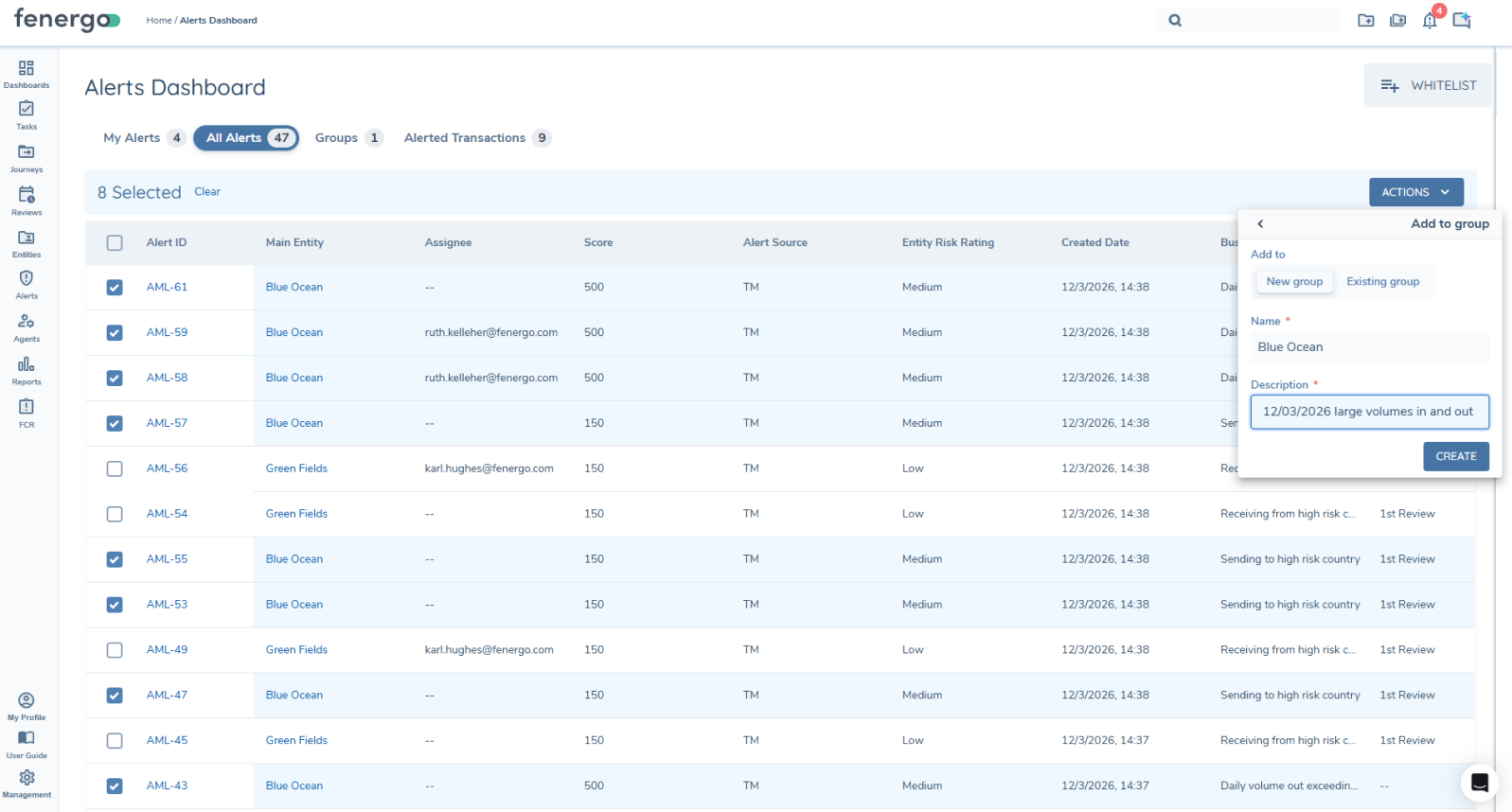
Task: Click the group Name input field
Action: (1368, 347)
